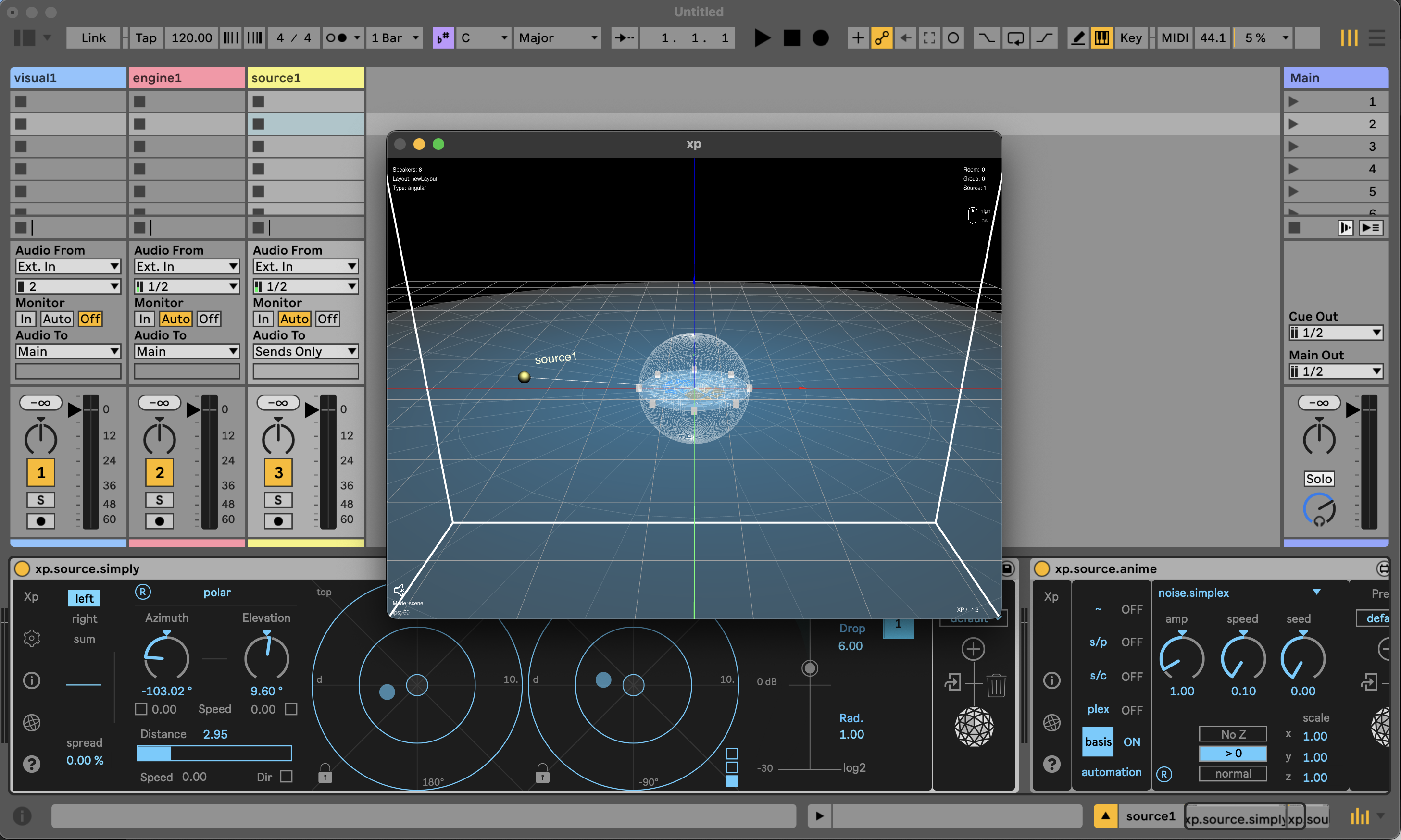Open source1 Audio To Sends Only dropdown

coord(305,351)
